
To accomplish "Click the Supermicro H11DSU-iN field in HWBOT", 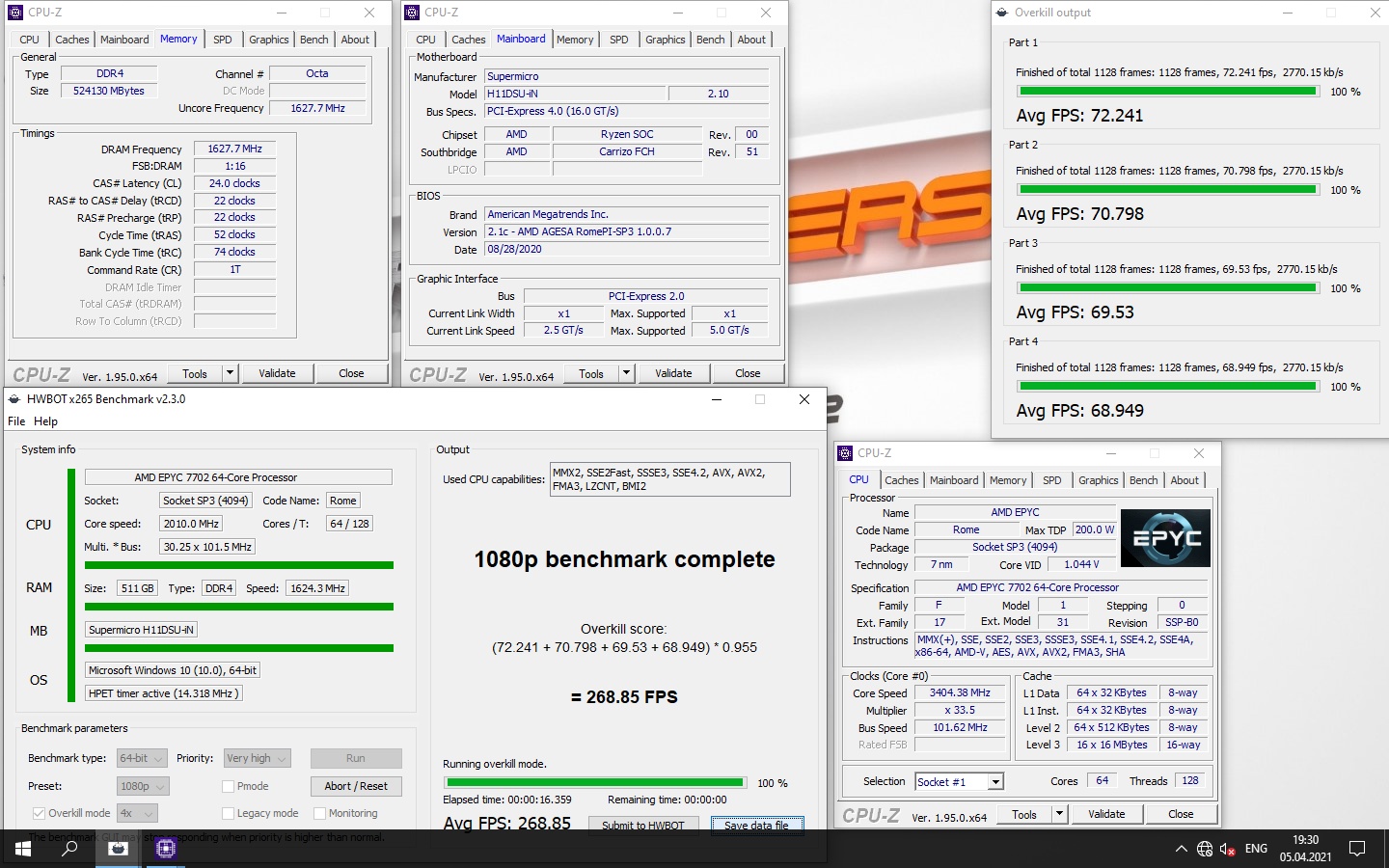I will click(x=142, y=630).
